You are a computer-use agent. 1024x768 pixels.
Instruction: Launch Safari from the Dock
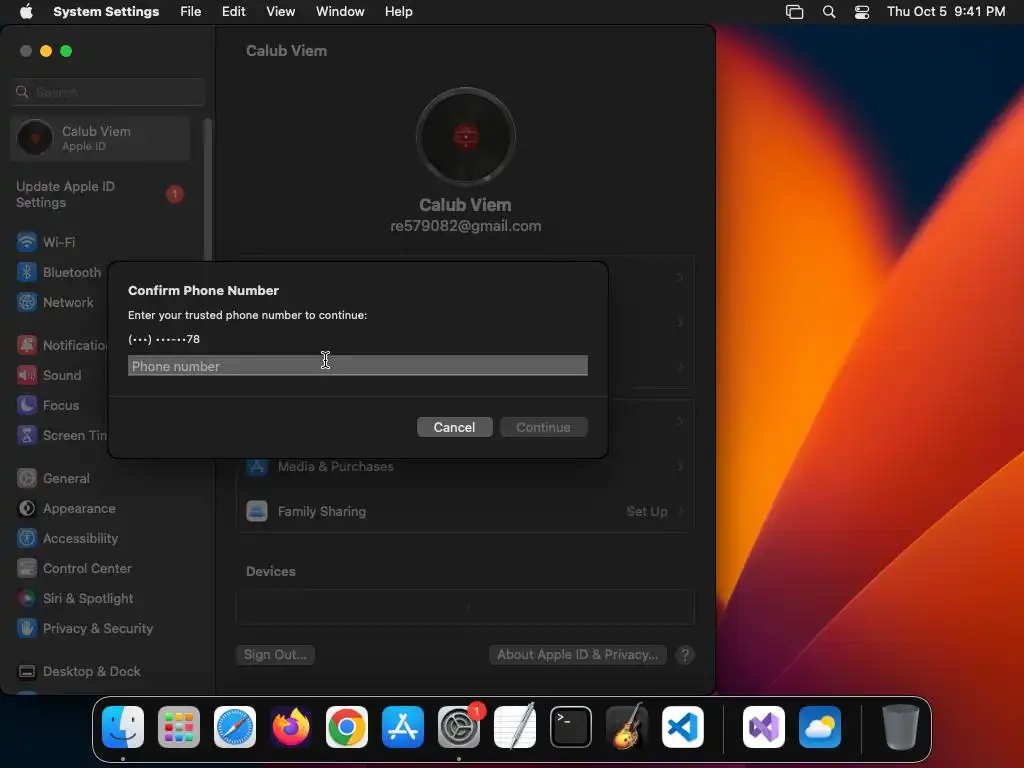click(x=235, y=727)
